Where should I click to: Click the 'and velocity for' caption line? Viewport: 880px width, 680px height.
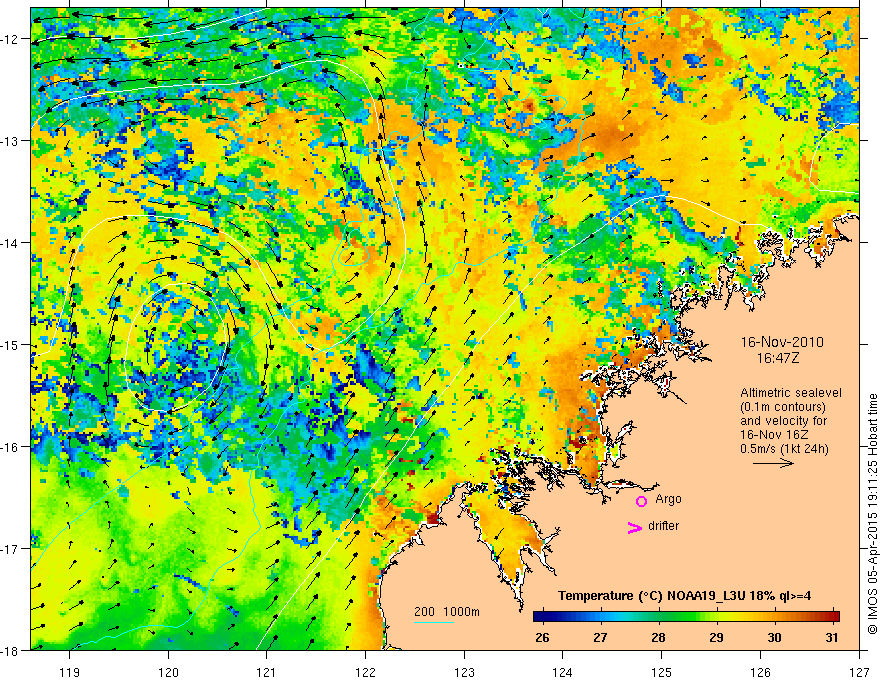pyautogui.click(x=783, y=421)
